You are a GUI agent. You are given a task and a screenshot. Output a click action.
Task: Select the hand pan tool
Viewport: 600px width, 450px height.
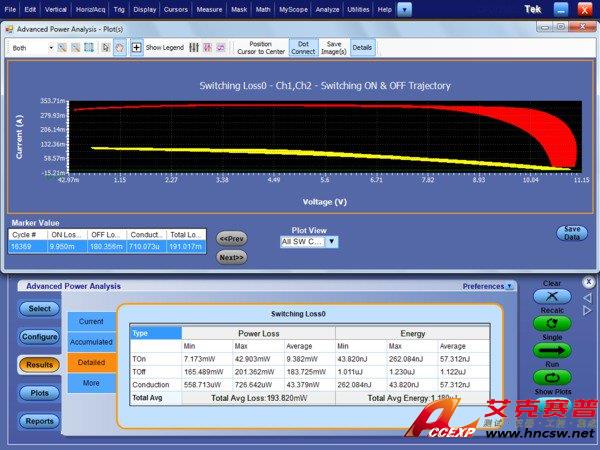pos(121,47)
